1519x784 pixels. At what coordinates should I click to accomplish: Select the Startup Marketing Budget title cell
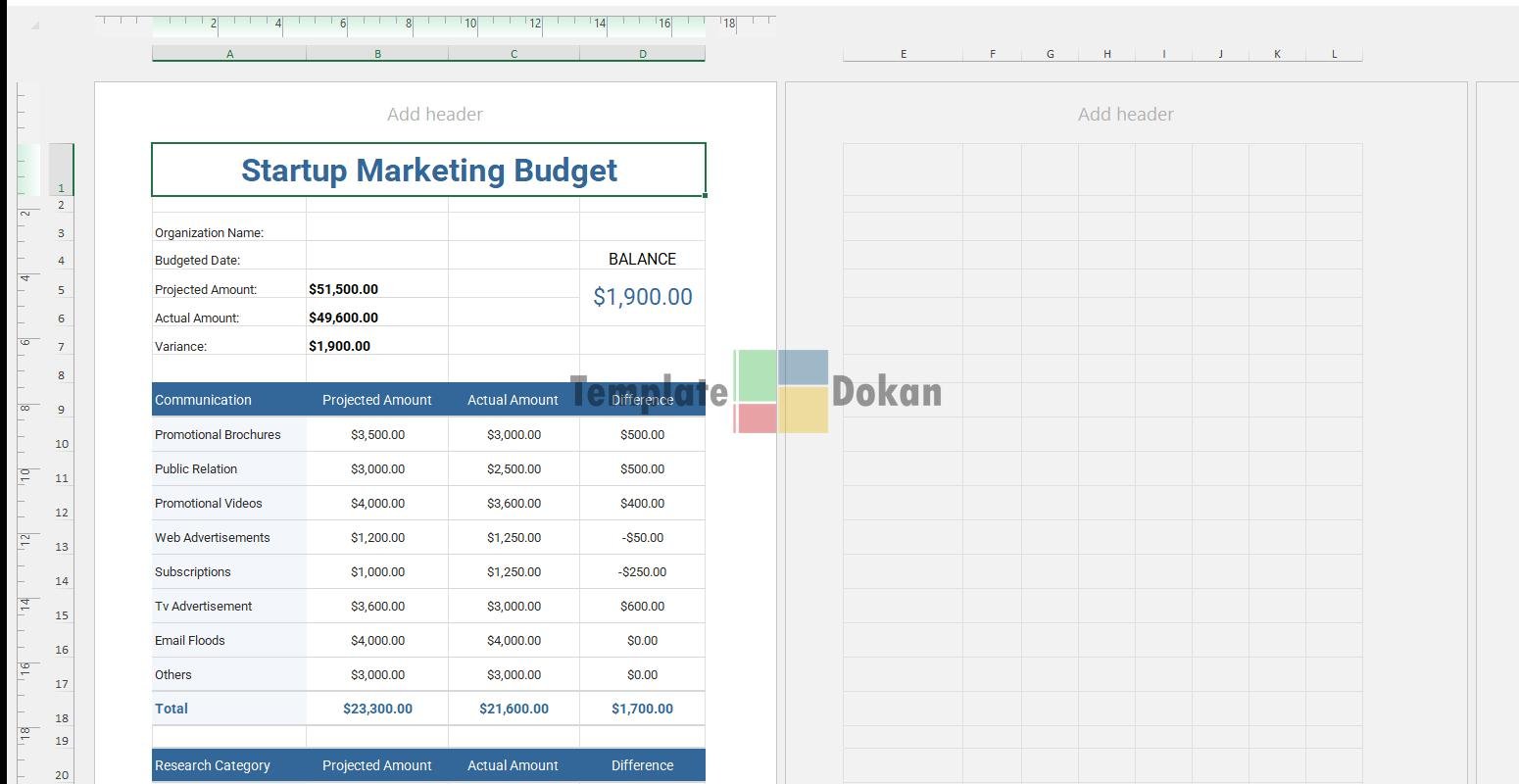pyautogui.click(x=428, y=171)
